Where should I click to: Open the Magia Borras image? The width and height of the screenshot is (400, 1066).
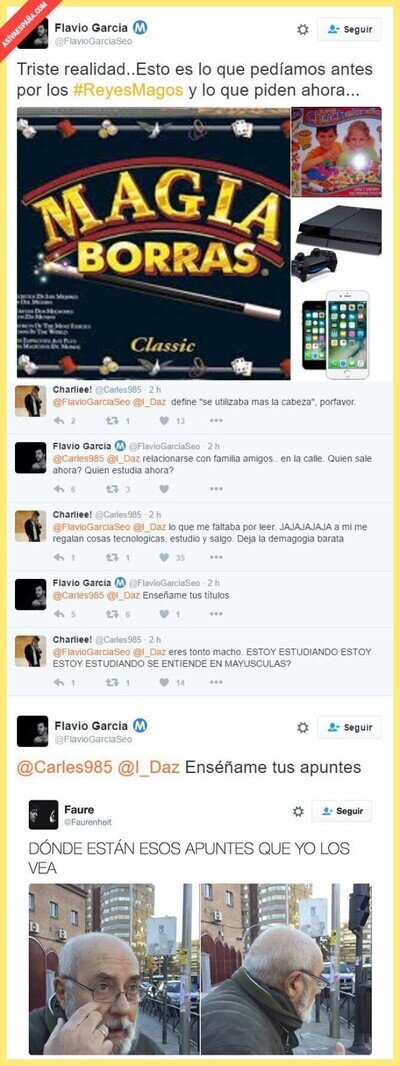tap(154, 243)
